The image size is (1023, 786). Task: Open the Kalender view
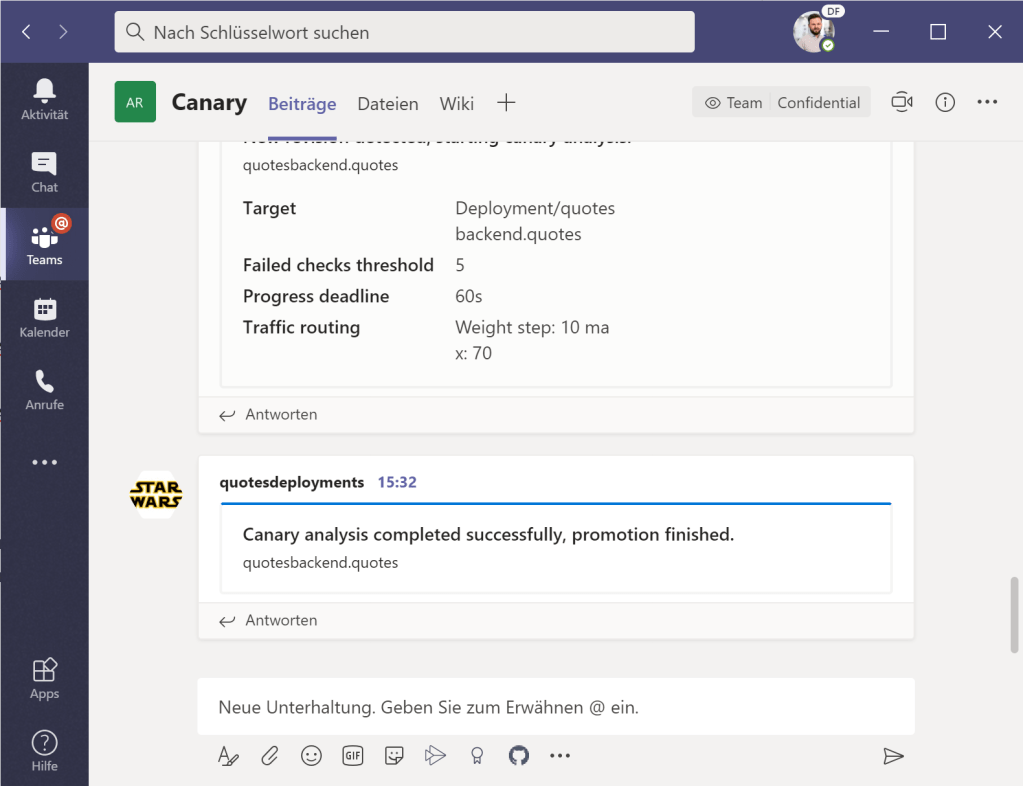tap(44, 317)
